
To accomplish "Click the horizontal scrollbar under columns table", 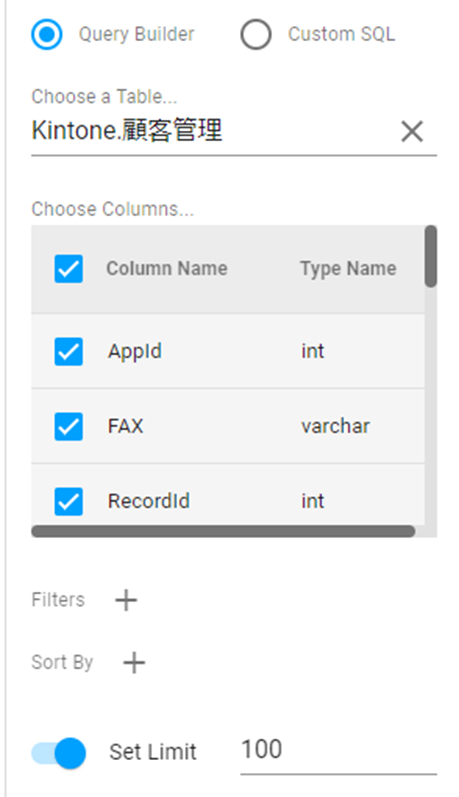I will pos(223,531).
